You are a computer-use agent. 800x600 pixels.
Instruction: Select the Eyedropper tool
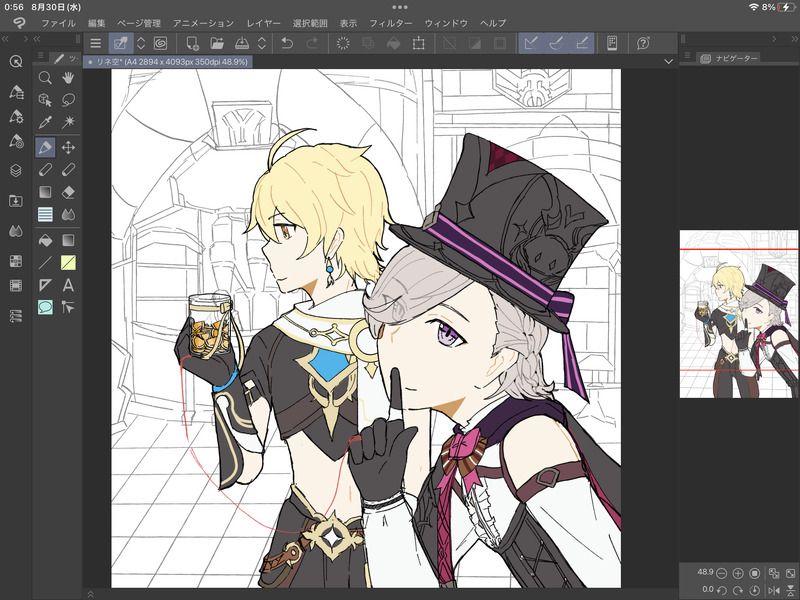coord(45,122)
